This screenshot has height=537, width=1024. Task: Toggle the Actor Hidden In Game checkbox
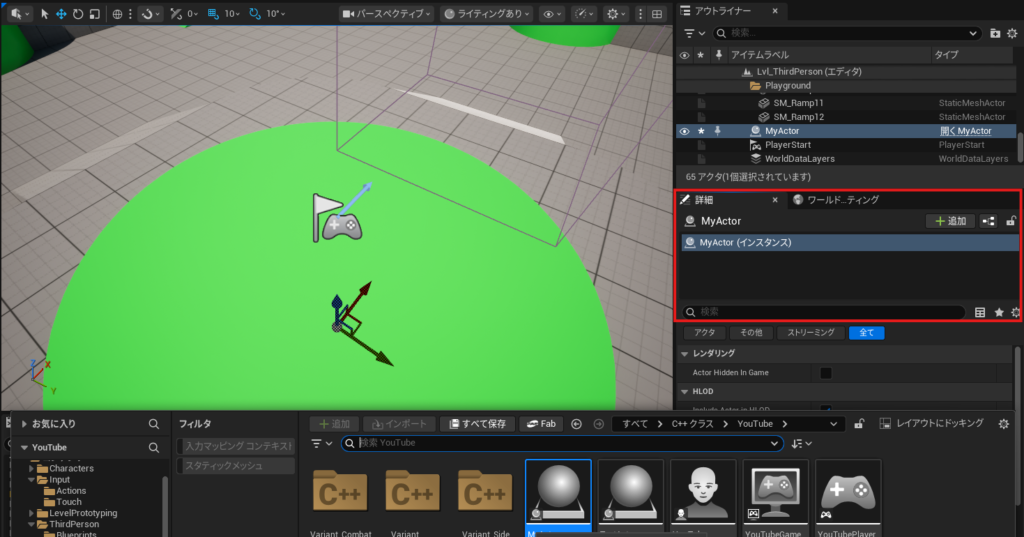826,373
